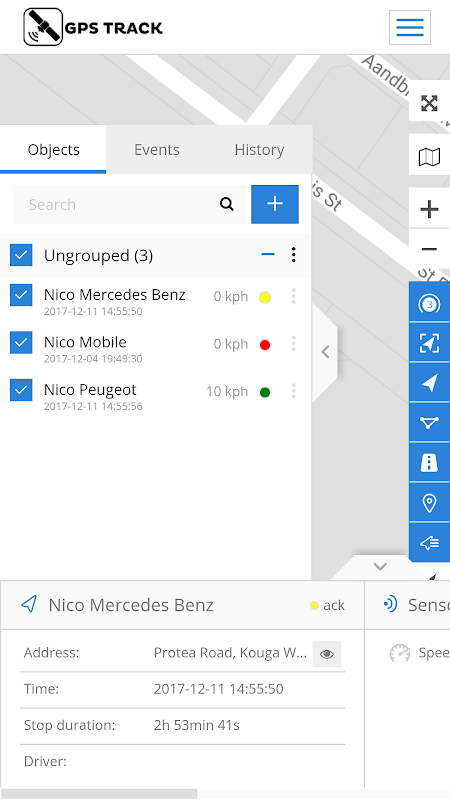Open the map layers selector

(x=429, y=157)
